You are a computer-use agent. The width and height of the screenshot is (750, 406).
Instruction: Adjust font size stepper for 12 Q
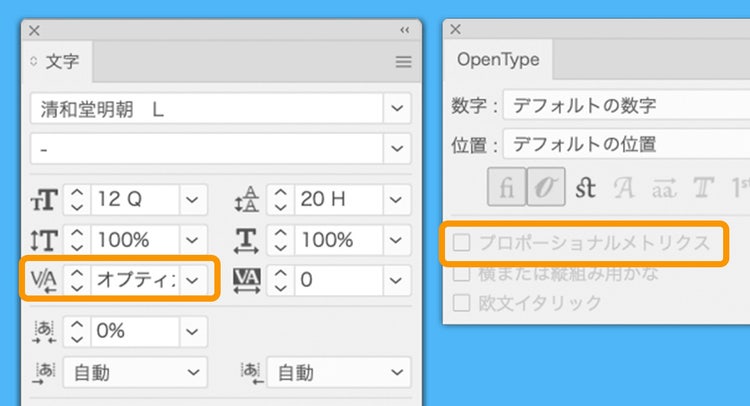point(77,199)
